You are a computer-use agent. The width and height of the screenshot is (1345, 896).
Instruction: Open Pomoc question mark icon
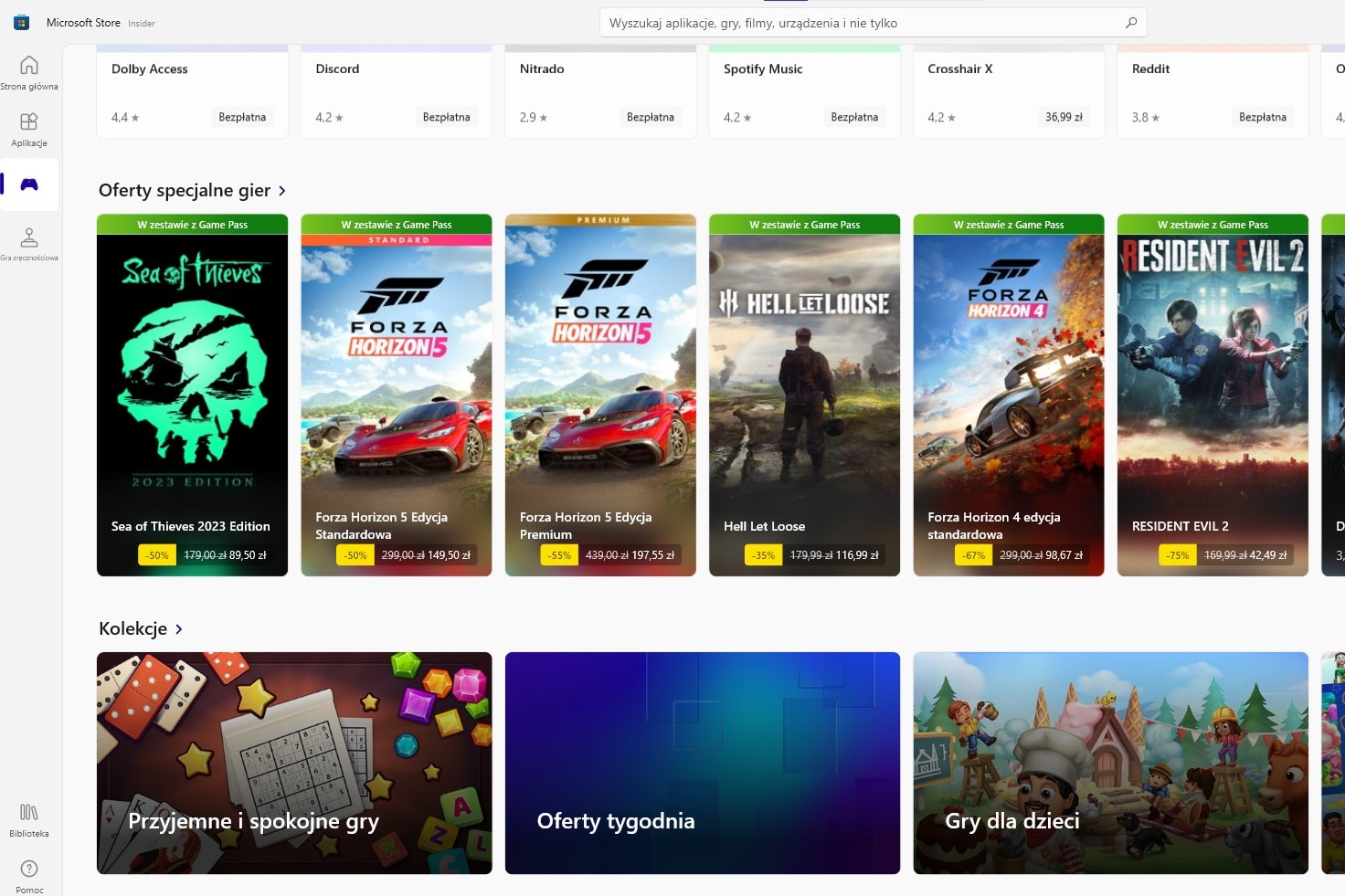tap(28, 870)
